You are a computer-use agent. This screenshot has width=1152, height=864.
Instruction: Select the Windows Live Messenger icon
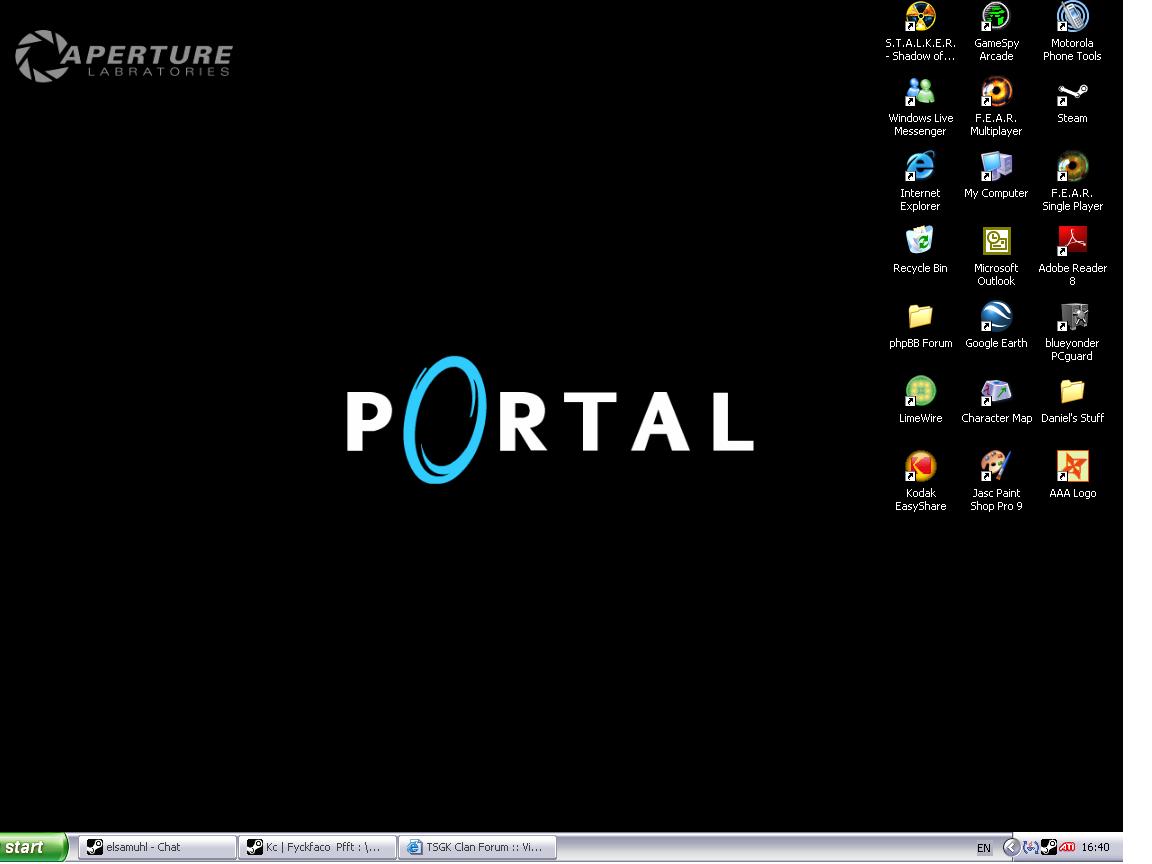pyautogui.click(x=920, y=94)
